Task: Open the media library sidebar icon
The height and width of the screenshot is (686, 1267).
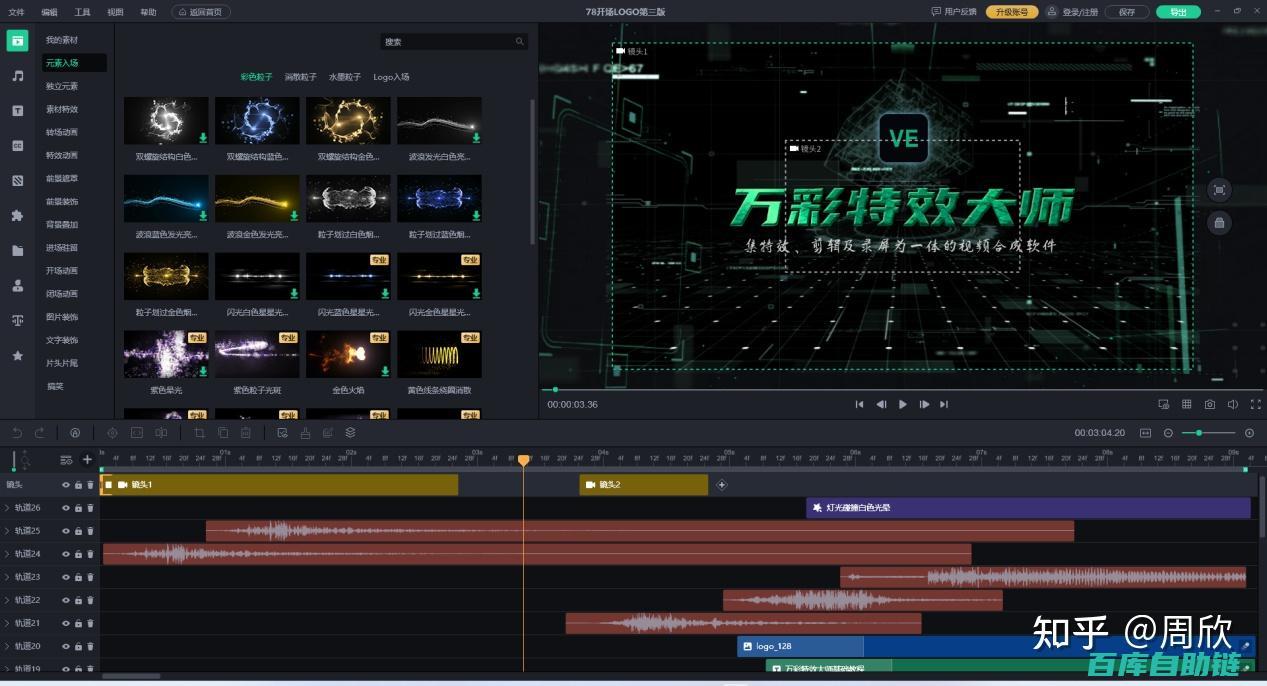Action: pos(17,41)
